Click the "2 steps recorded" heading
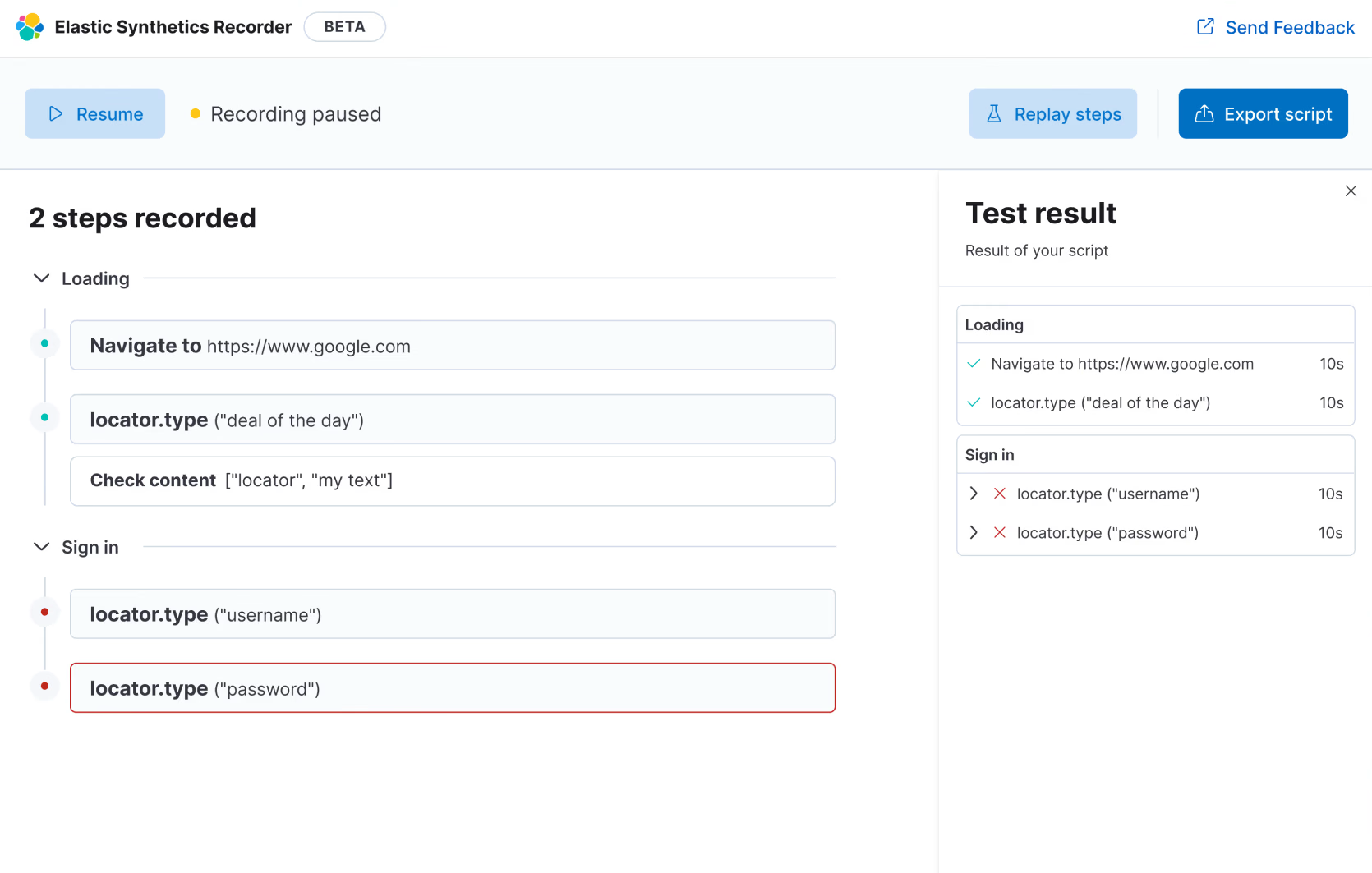This screenshot has width=1372, height=873. (x=142, y=218)
